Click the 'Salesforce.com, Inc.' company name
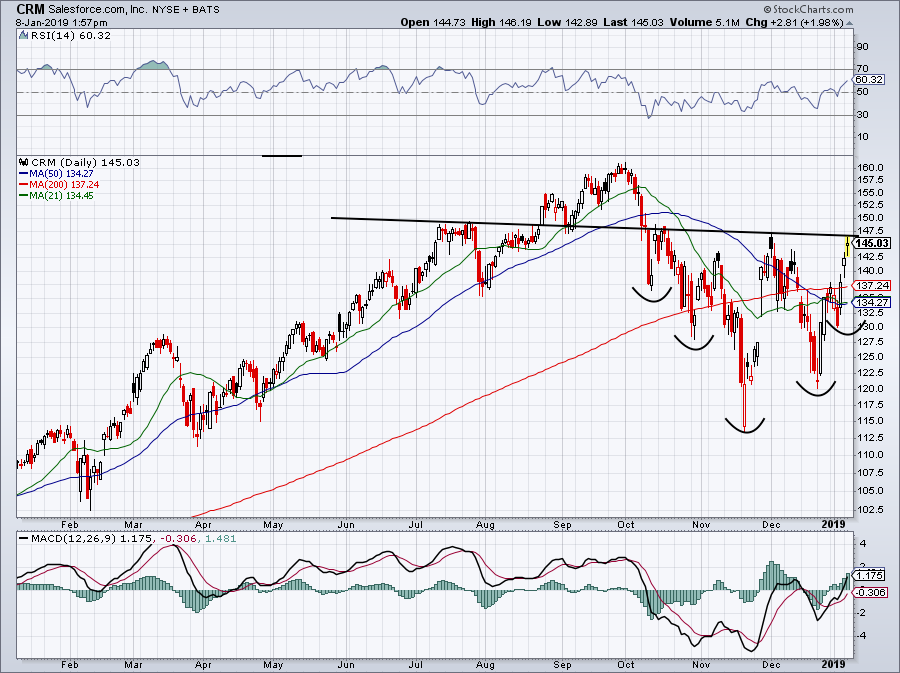Screen dimensions: 900x673 (97, 9)
